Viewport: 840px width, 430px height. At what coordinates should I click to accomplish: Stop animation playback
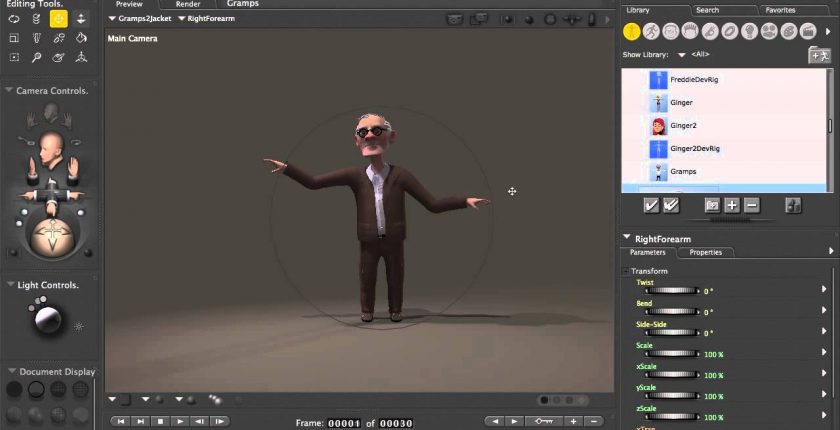(160, 421)
